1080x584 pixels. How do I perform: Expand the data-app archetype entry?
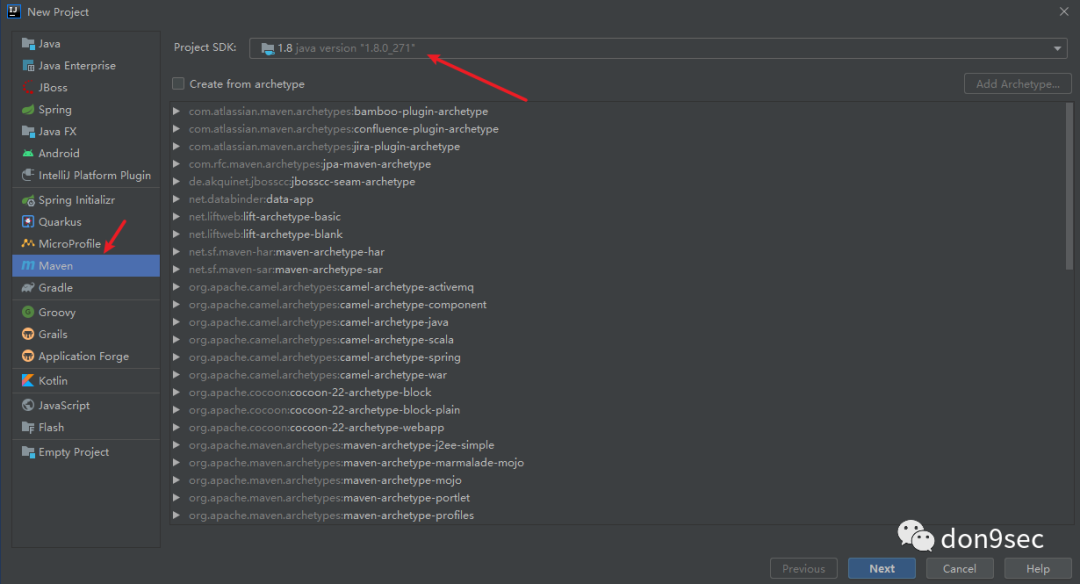coord(176,199)
